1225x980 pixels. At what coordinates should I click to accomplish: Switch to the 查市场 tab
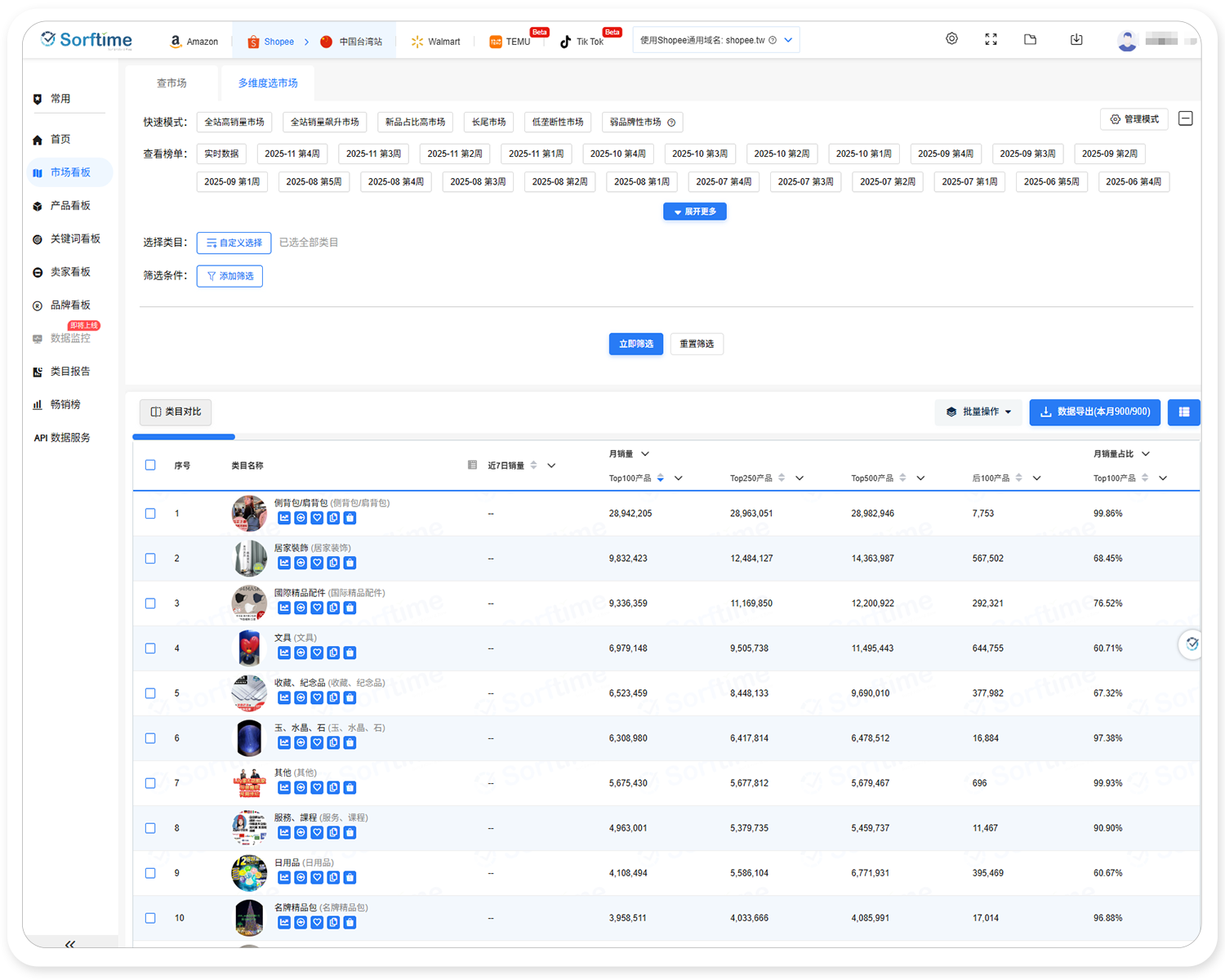click(171, 83)
